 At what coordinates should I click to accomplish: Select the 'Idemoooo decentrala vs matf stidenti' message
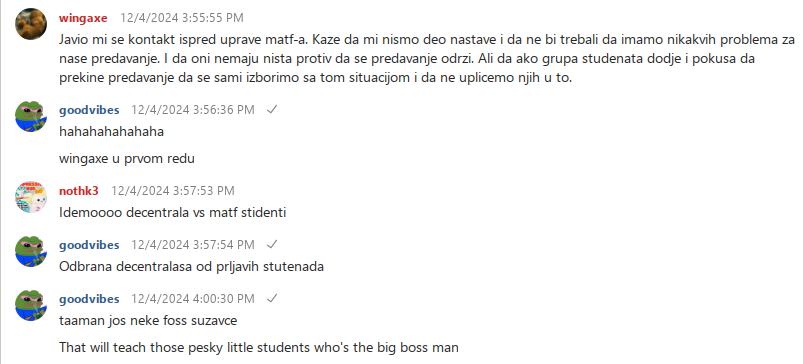point(173,213)
